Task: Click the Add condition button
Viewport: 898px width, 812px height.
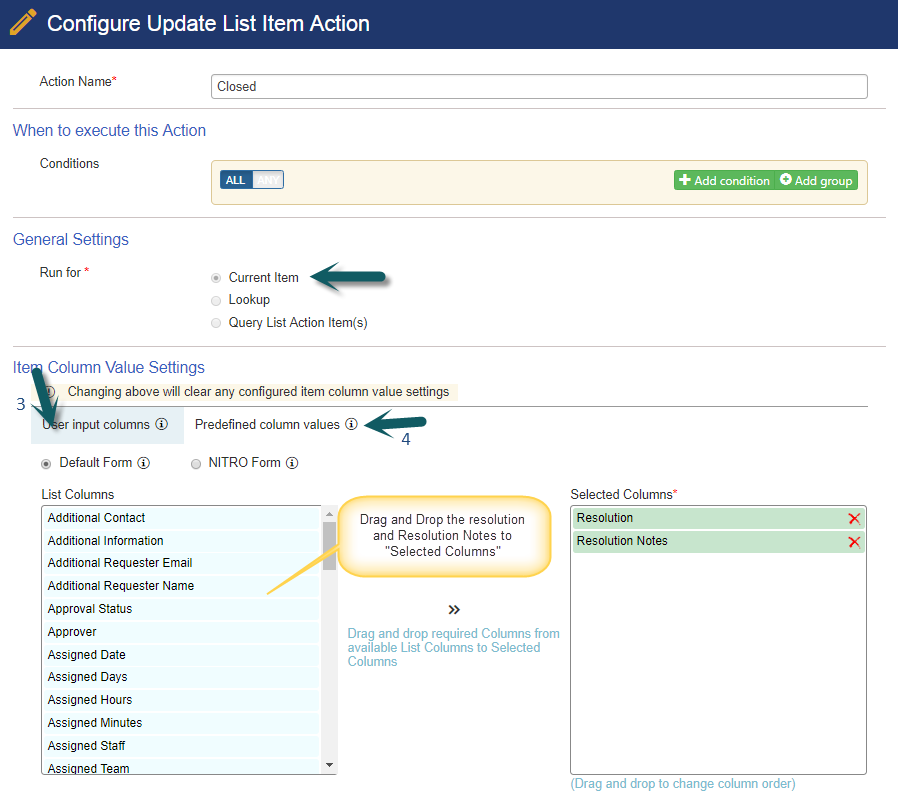Action: (724, 180)
